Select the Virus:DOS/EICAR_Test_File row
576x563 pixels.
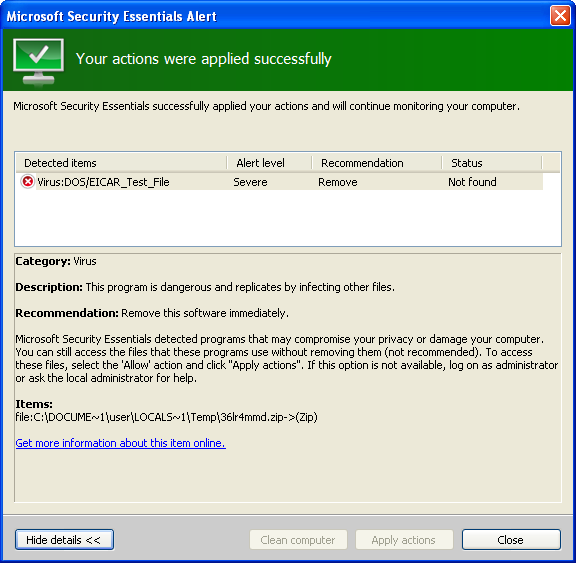[x=280, y=182]
